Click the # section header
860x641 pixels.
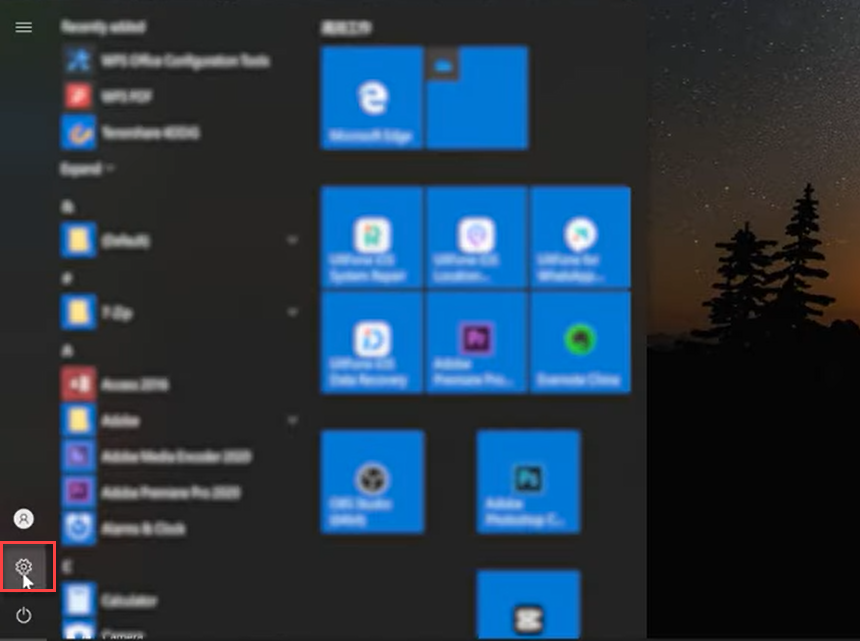pyautogui.click(x=67, y=279)
